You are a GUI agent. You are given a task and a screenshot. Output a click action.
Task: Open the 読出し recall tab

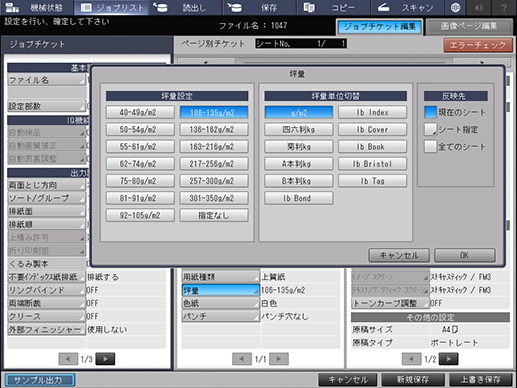coord(185,7)
